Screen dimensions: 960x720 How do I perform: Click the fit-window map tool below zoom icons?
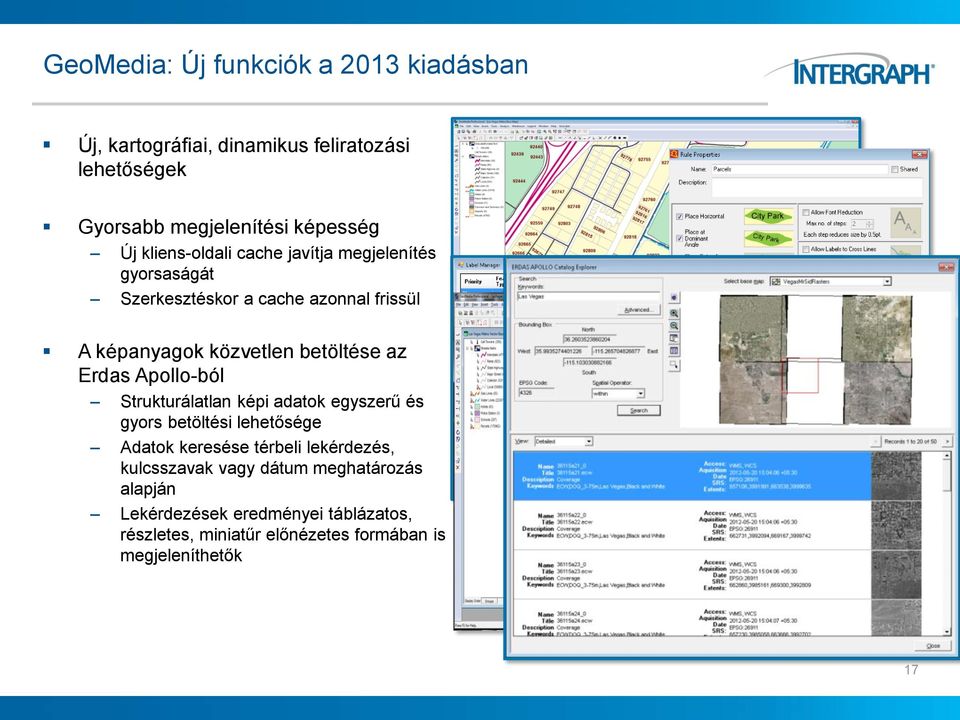674,339
